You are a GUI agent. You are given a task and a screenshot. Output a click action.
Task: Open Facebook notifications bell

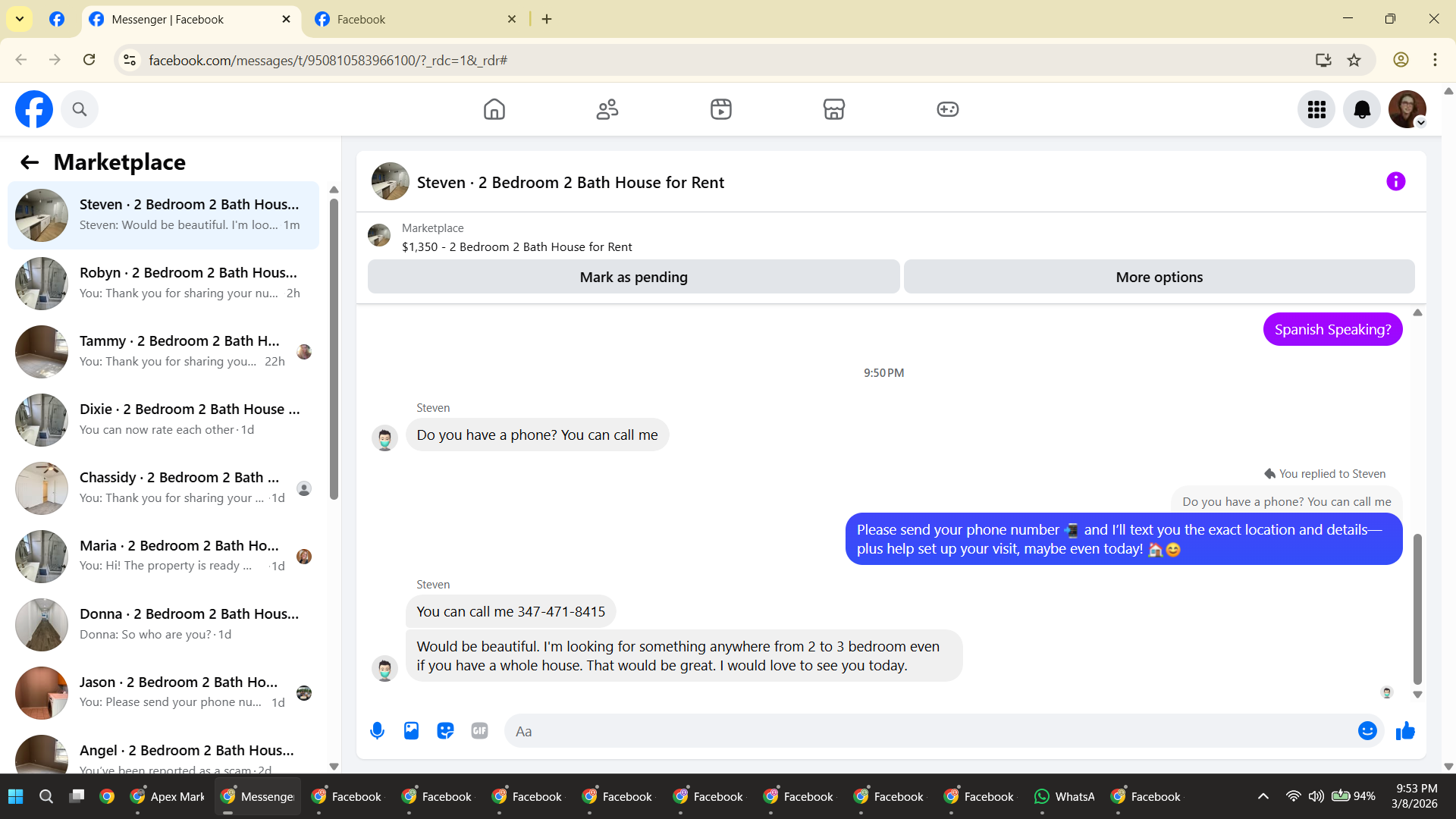click(x=1362, y=110)
